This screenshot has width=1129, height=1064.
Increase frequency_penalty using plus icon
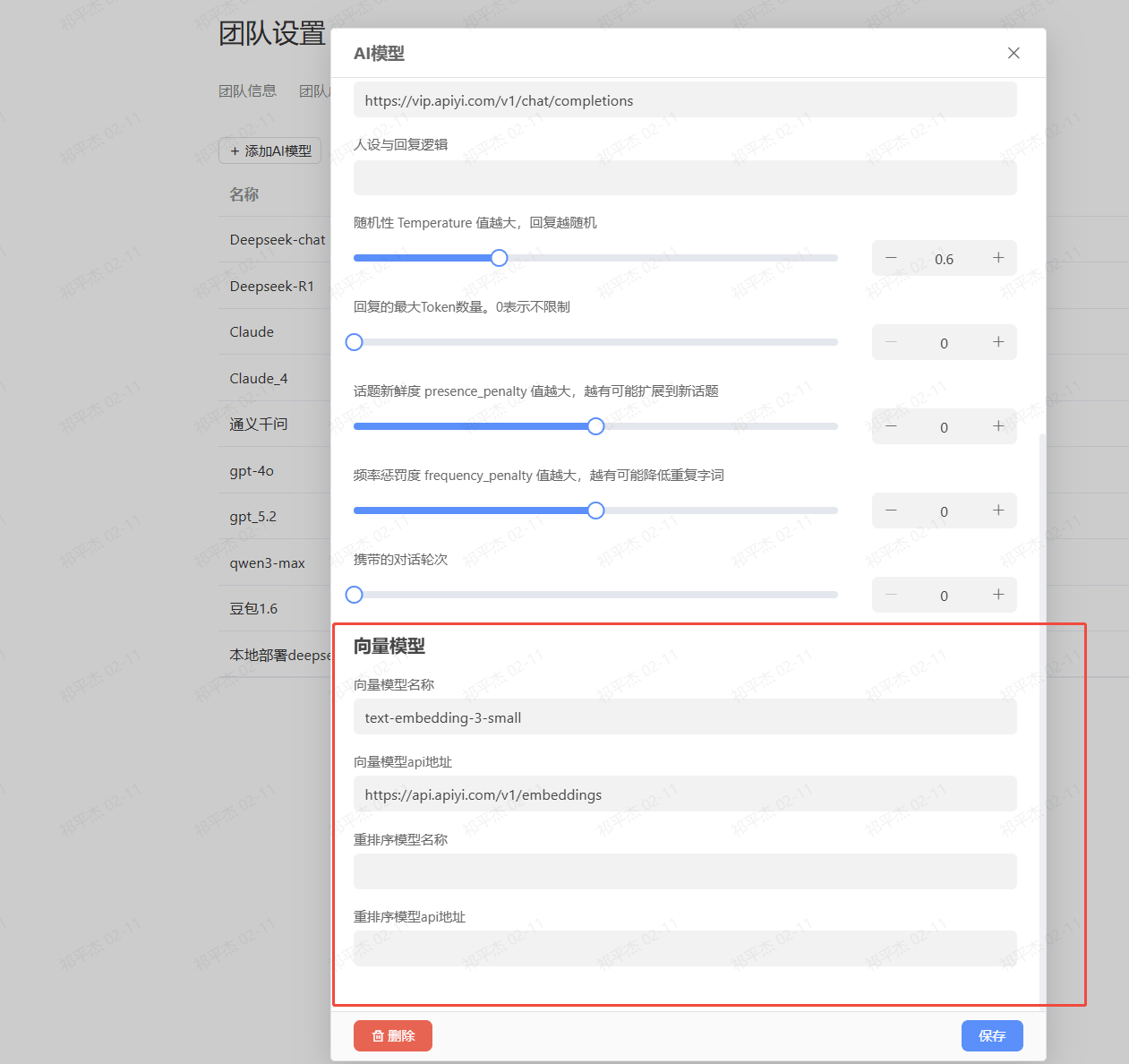(x=998, y=511)
